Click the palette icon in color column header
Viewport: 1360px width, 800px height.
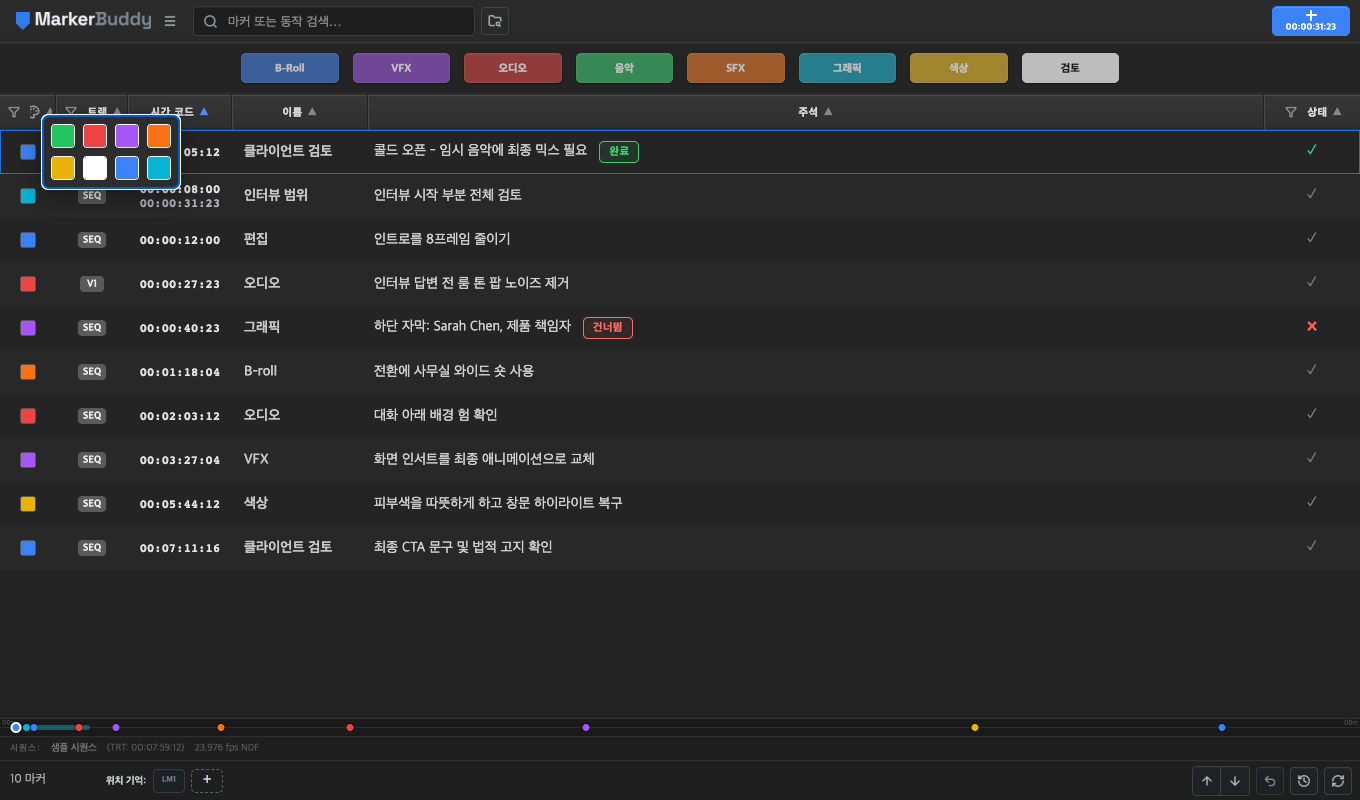pos(35,112)
